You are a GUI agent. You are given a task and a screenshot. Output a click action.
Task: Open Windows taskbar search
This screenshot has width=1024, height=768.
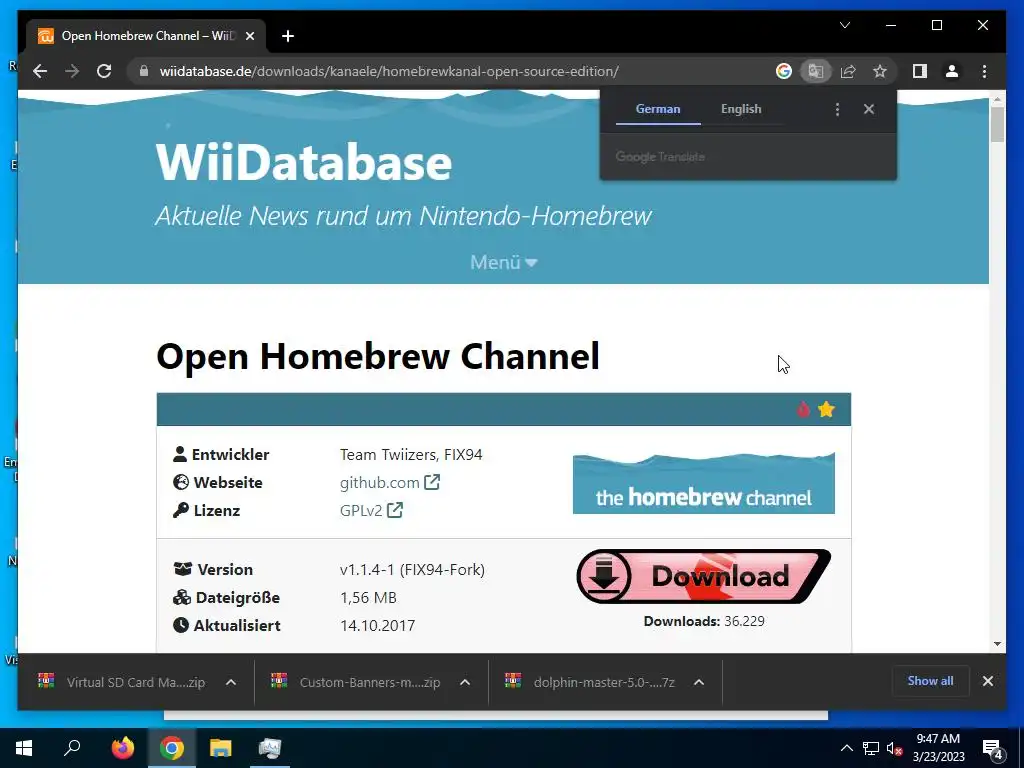(72, 748)
